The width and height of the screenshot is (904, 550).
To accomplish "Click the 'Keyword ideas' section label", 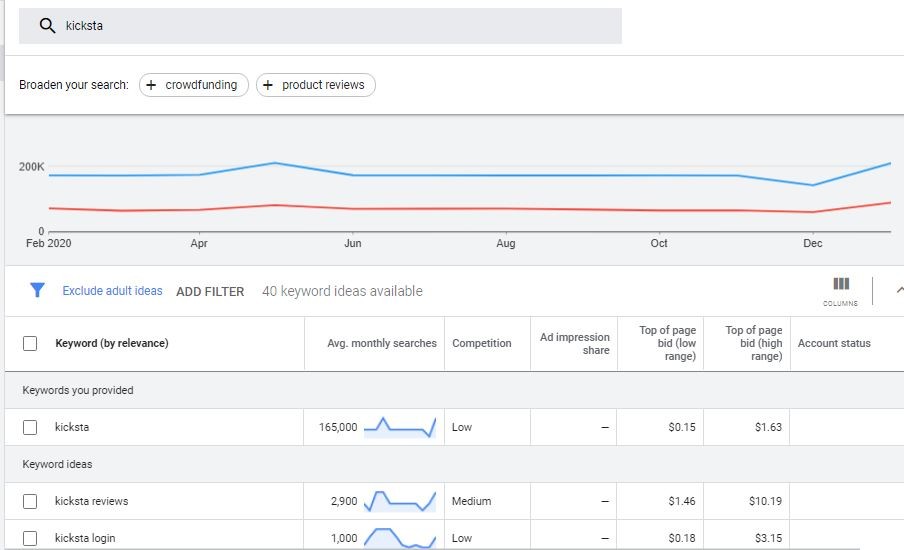I will coord(57,464).
